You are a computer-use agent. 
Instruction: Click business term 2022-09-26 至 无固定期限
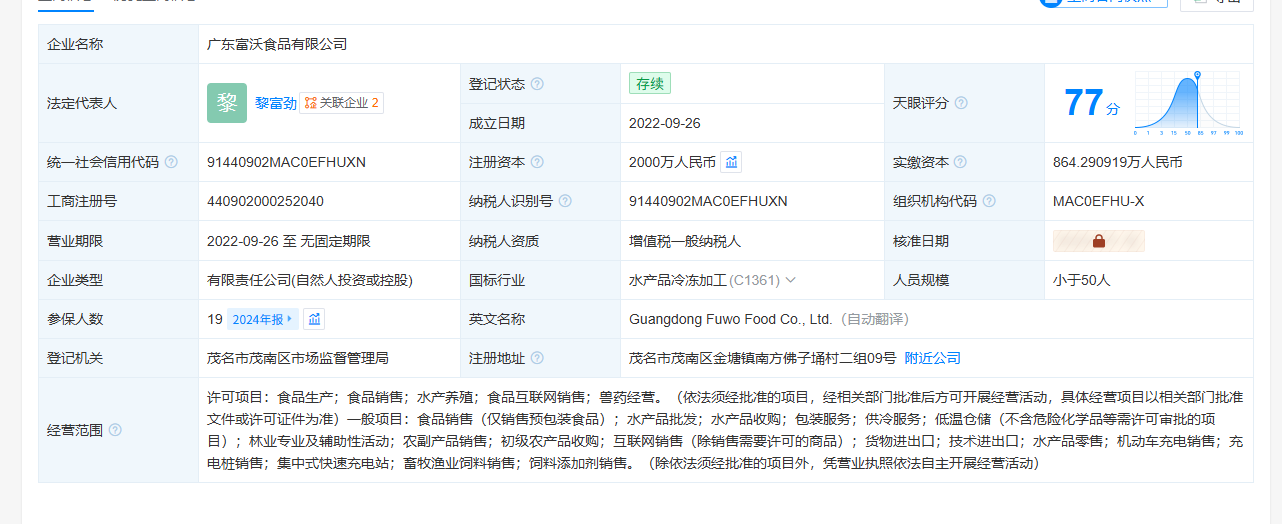[289, 241]
